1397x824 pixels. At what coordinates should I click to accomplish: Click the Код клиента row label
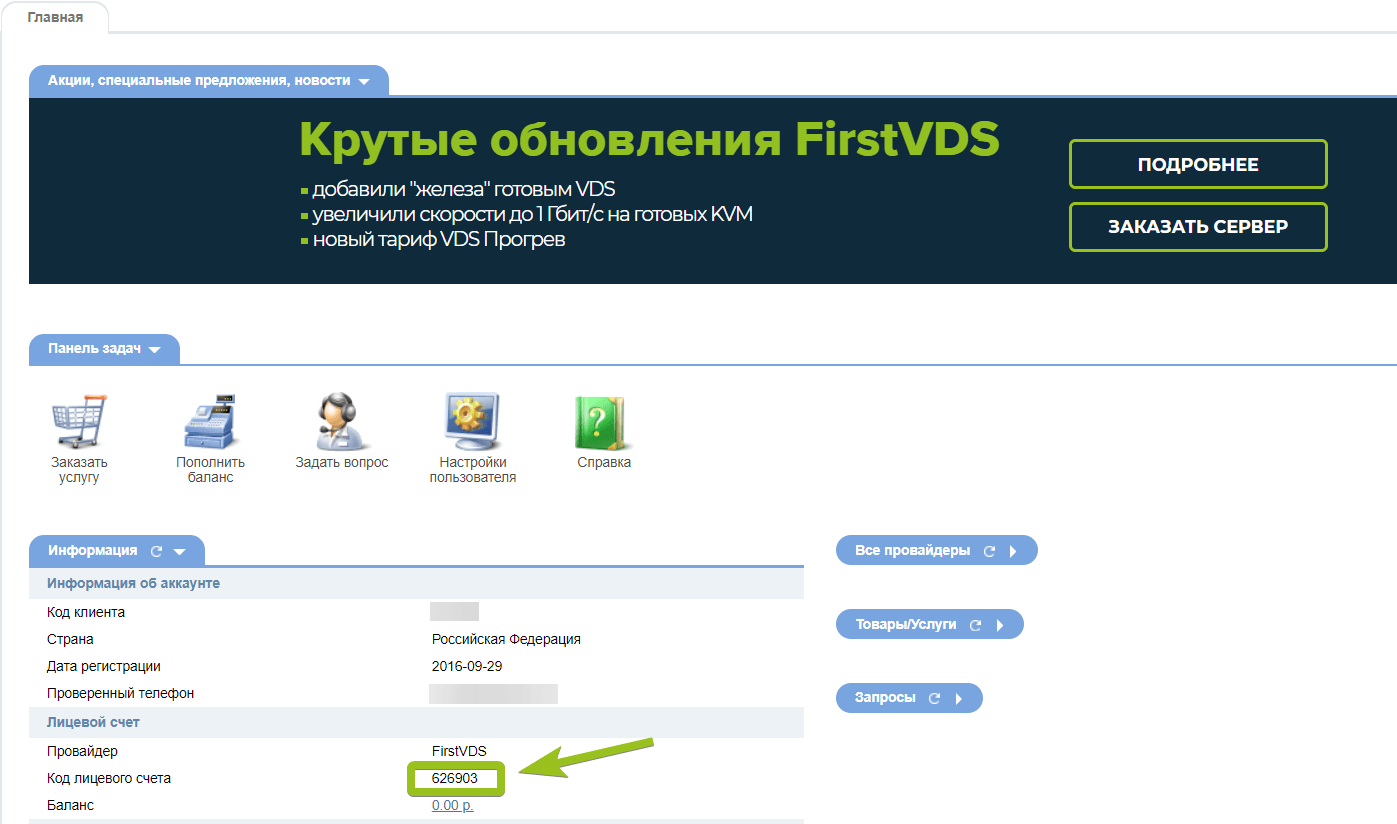pos(86,612)
